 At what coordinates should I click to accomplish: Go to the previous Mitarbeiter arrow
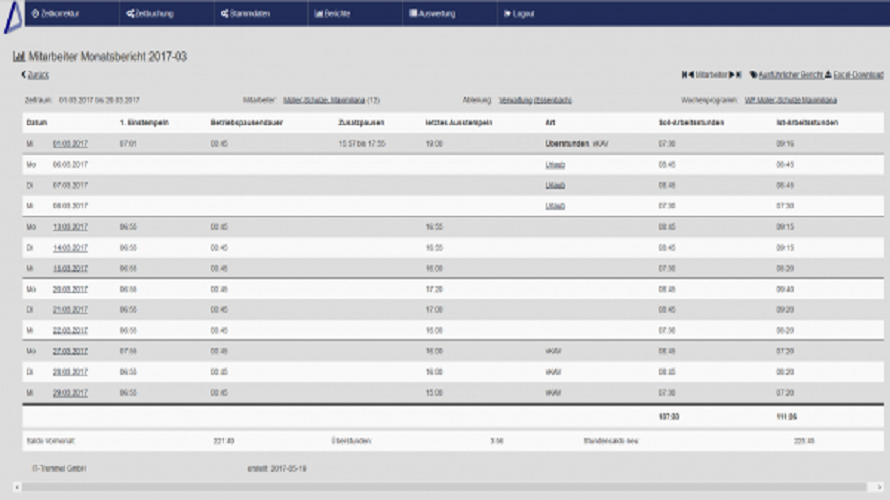691,74
